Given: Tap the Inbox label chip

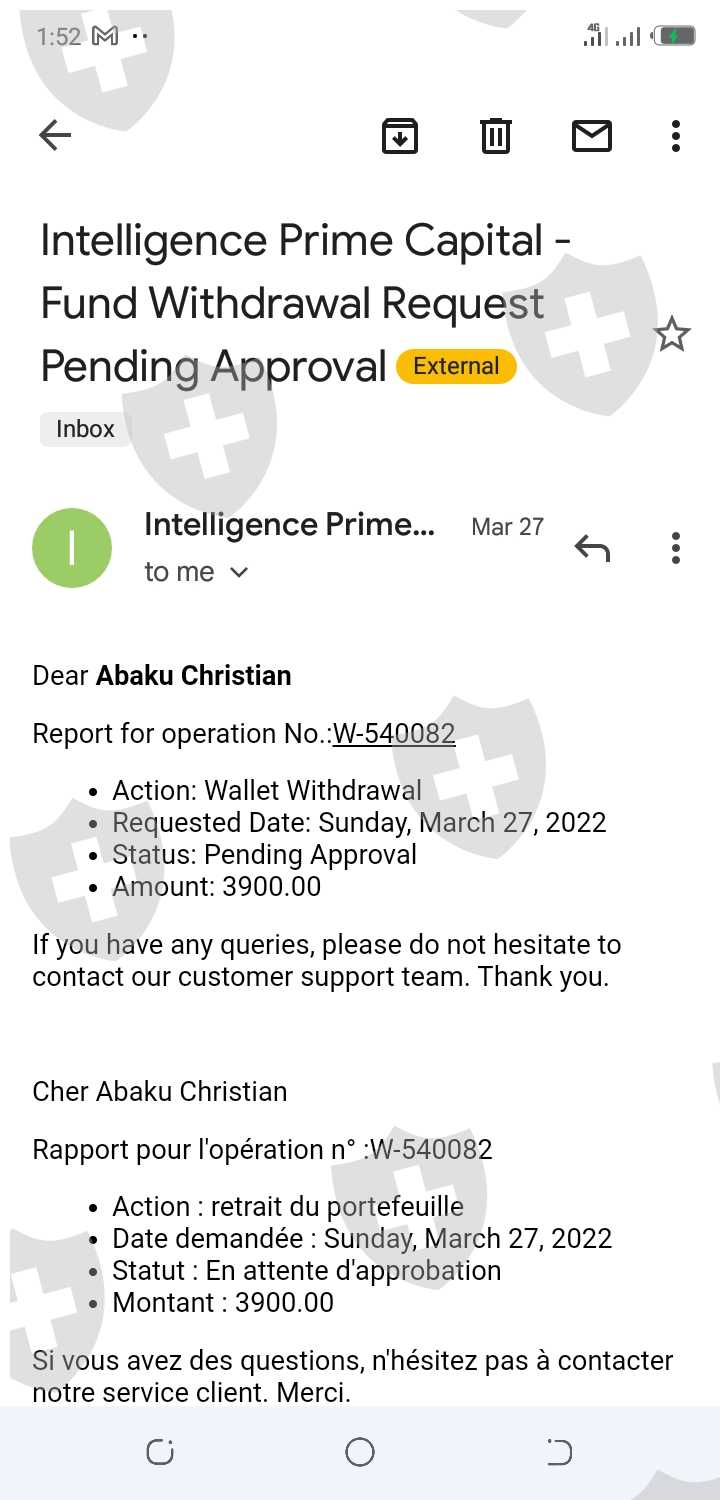Looking at the screenshot, I should pyautogui.click(x=85, y=429).
